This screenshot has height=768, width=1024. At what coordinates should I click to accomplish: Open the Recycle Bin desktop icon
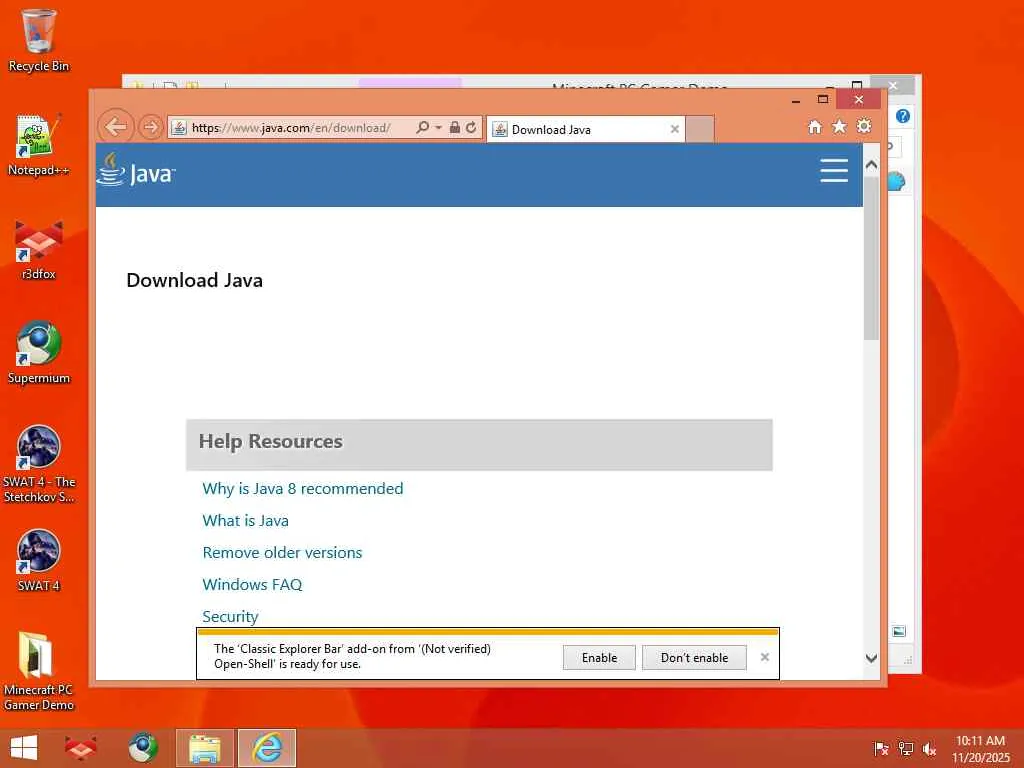tap(39, 40)
